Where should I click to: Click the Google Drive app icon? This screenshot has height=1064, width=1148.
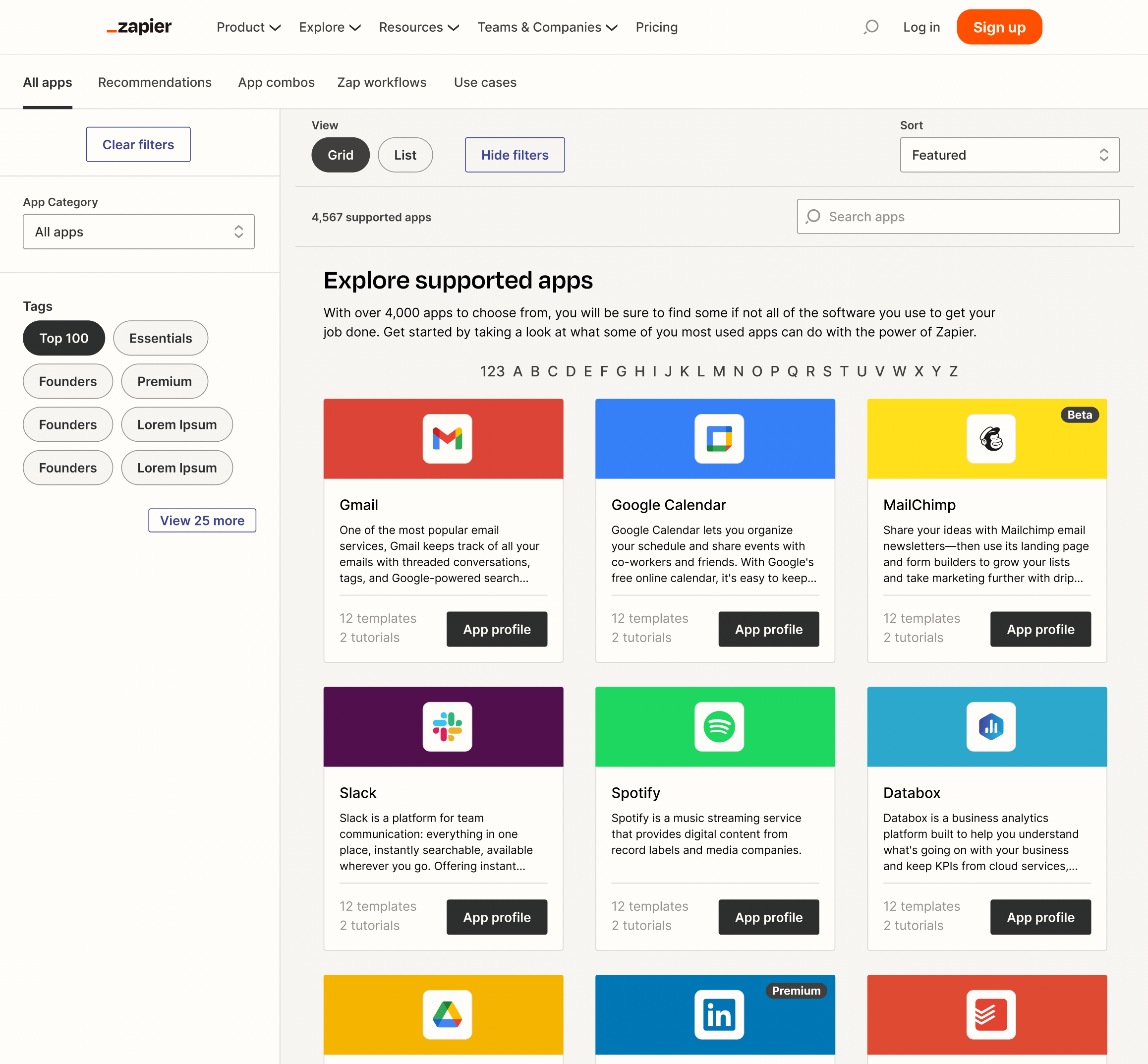coord(447,1014)
